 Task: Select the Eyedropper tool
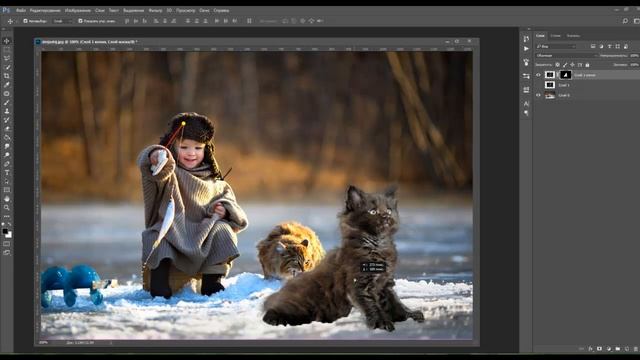[x=7, y=84]
